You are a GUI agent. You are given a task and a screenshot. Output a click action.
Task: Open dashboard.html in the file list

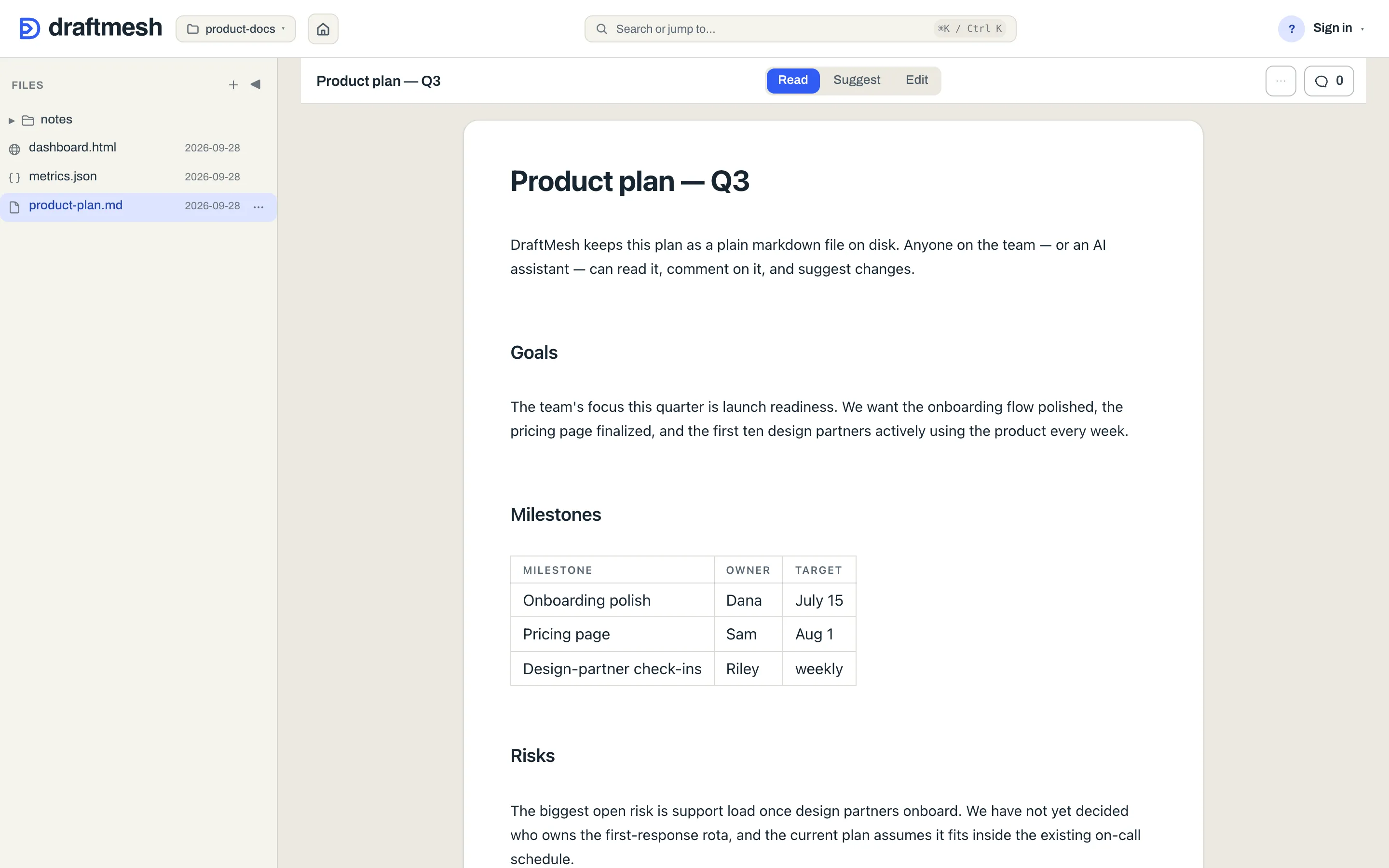(x=138, y=148)
